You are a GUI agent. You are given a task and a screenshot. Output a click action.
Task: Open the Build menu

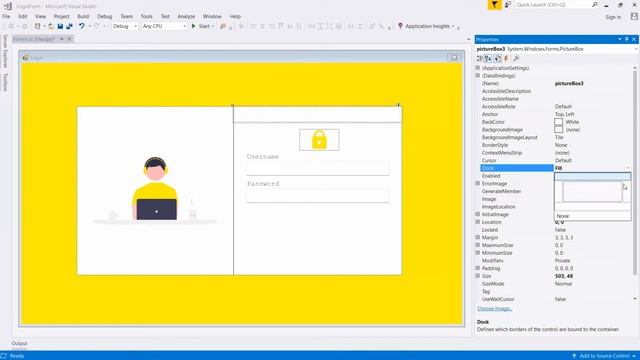83,16
